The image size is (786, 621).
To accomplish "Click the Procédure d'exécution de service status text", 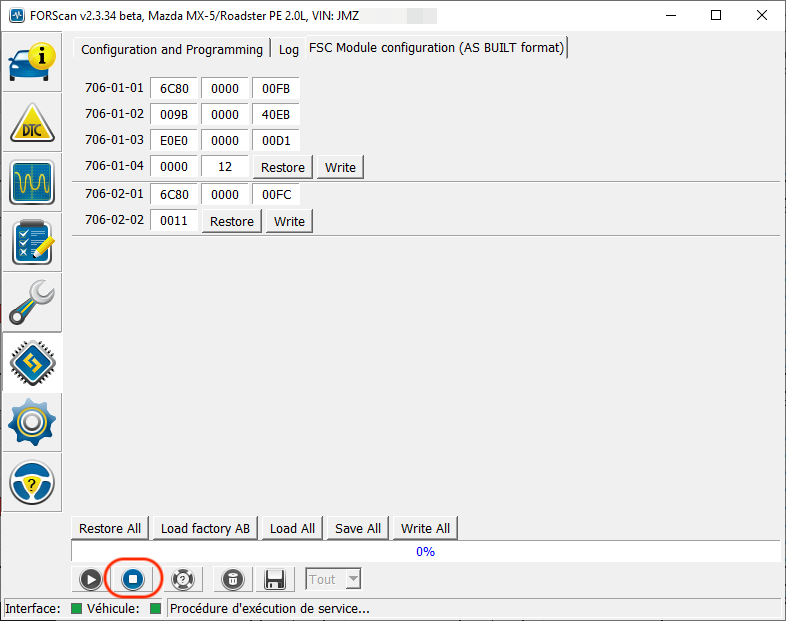I will pos(270,608).
